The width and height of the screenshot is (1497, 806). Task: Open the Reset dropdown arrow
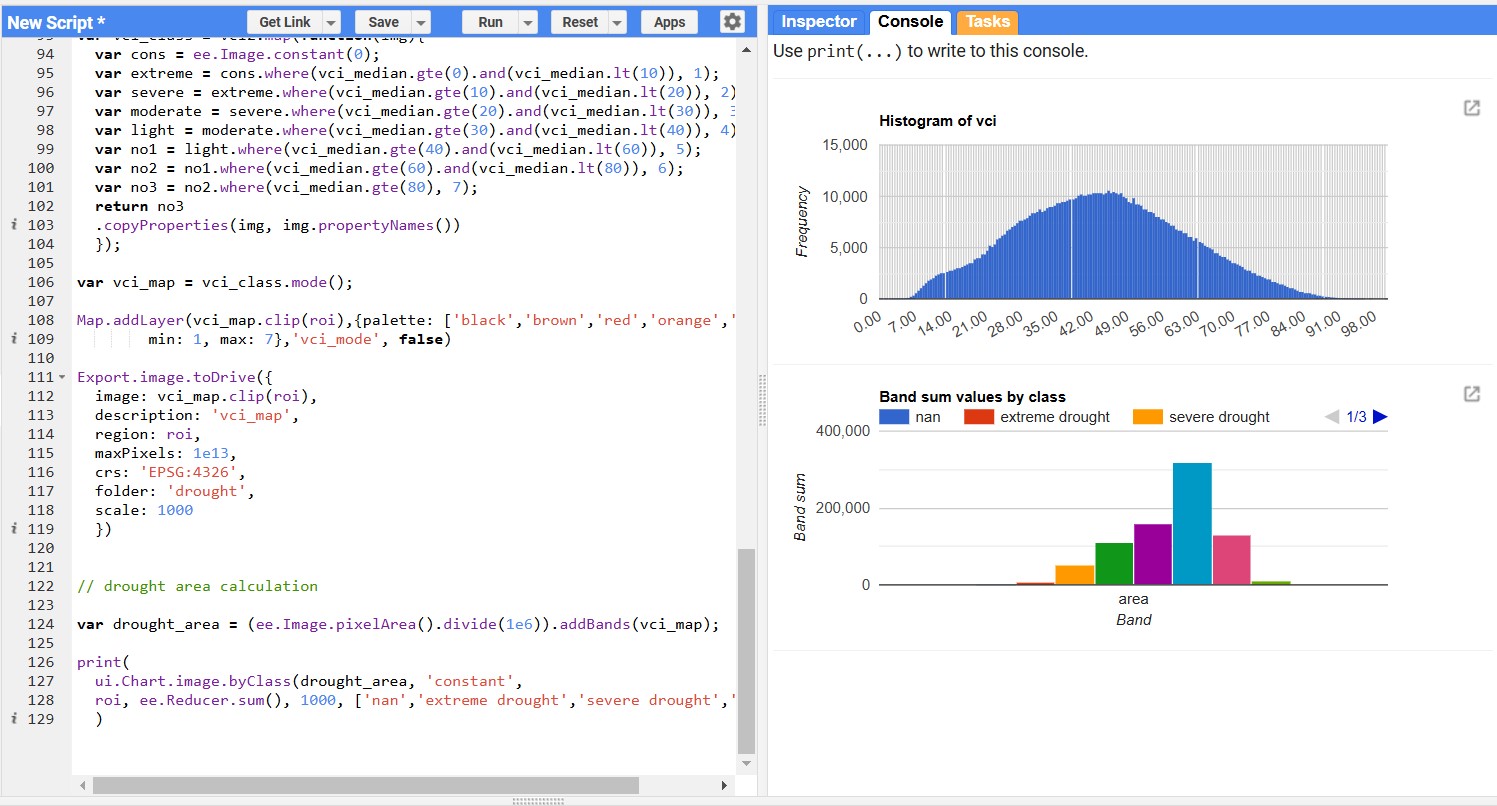pyautogui.click(x=617, y=22)
